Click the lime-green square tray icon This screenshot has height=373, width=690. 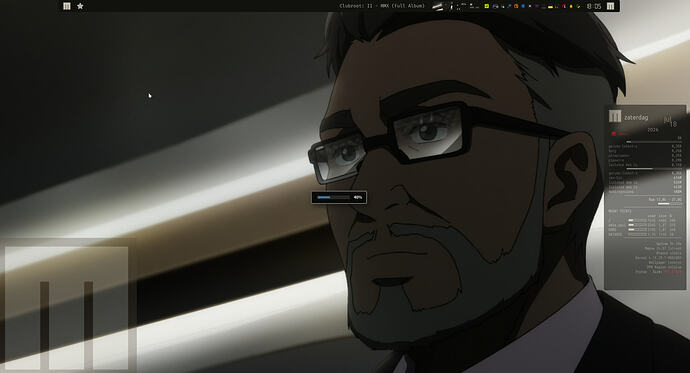(x=487, y=6)
